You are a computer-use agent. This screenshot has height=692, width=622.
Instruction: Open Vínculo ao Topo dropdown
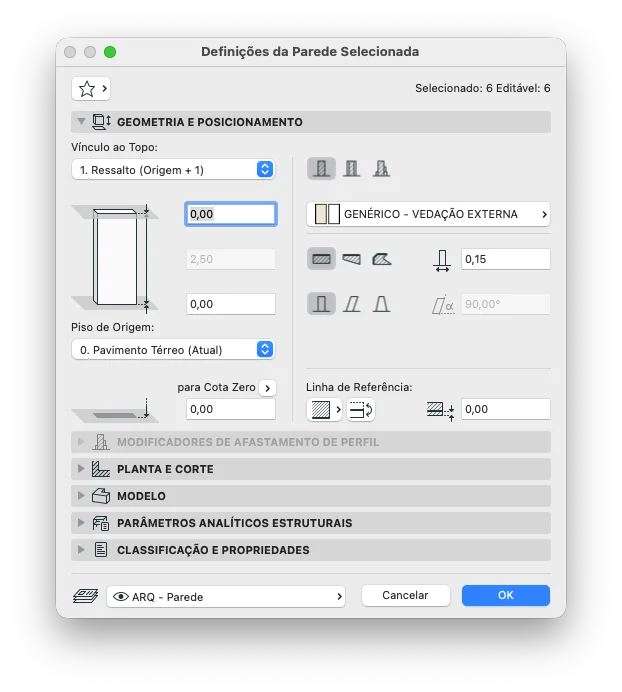(x=173, y=169)
